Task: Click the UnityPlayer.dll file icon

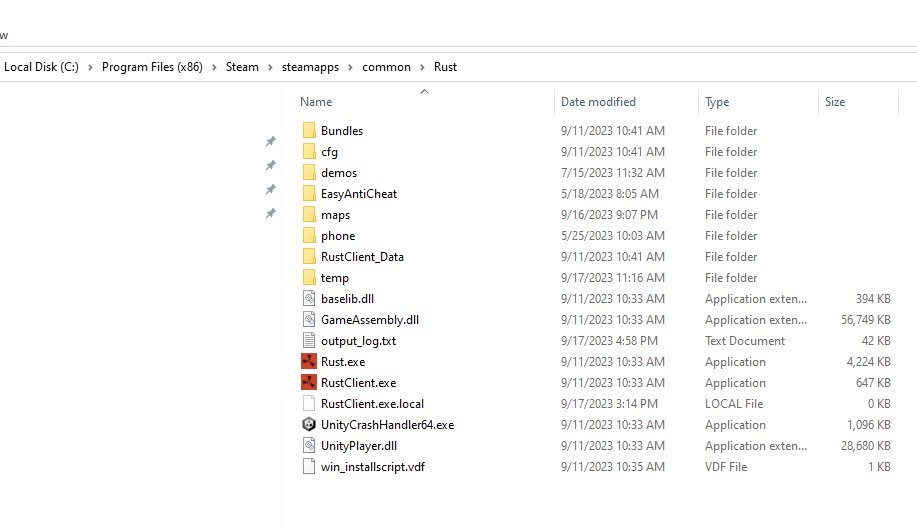Action: pos(309,446)
